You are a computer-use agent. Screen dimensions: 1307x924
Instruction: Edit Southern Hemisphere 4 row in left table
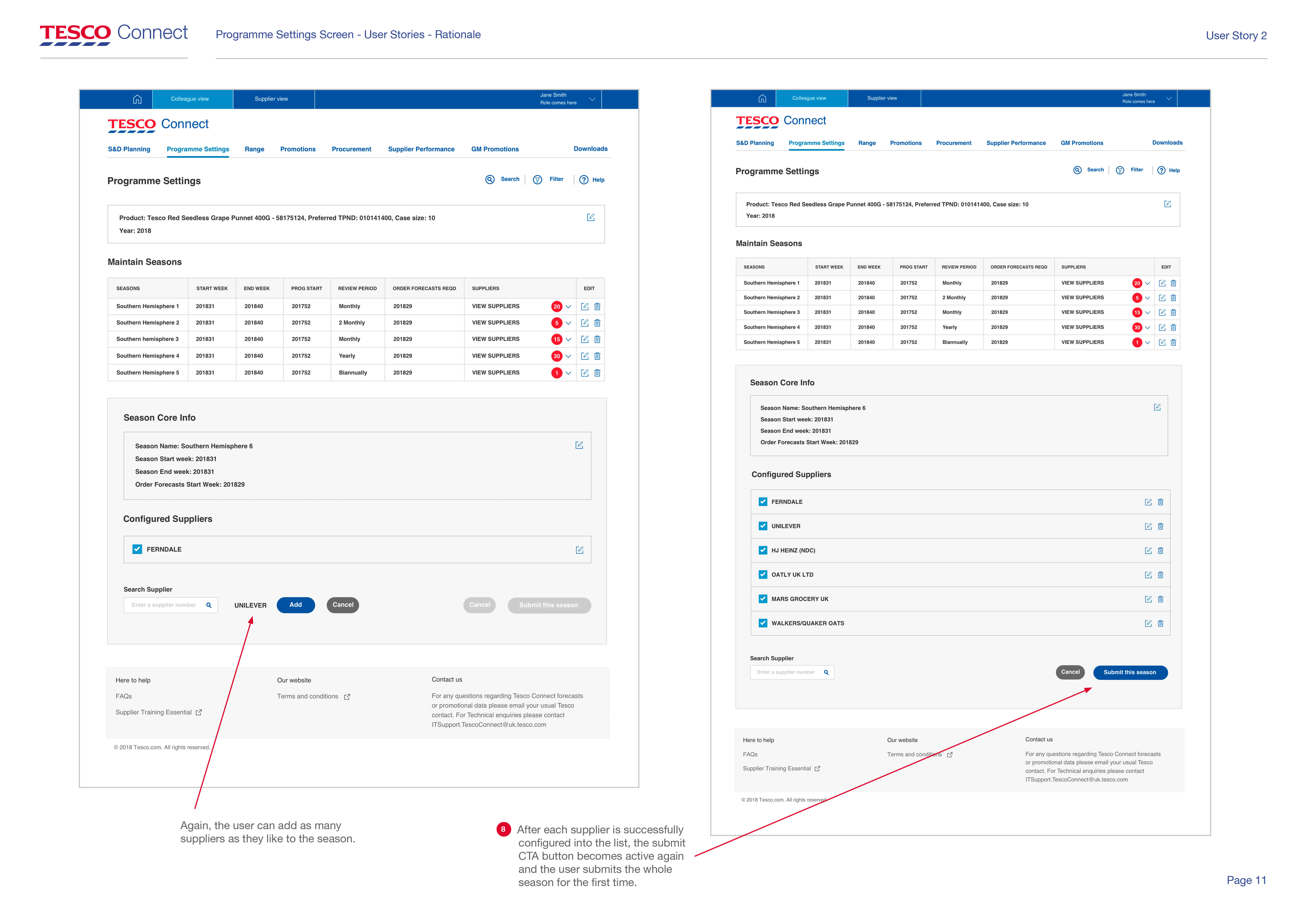tap(585, 356)
